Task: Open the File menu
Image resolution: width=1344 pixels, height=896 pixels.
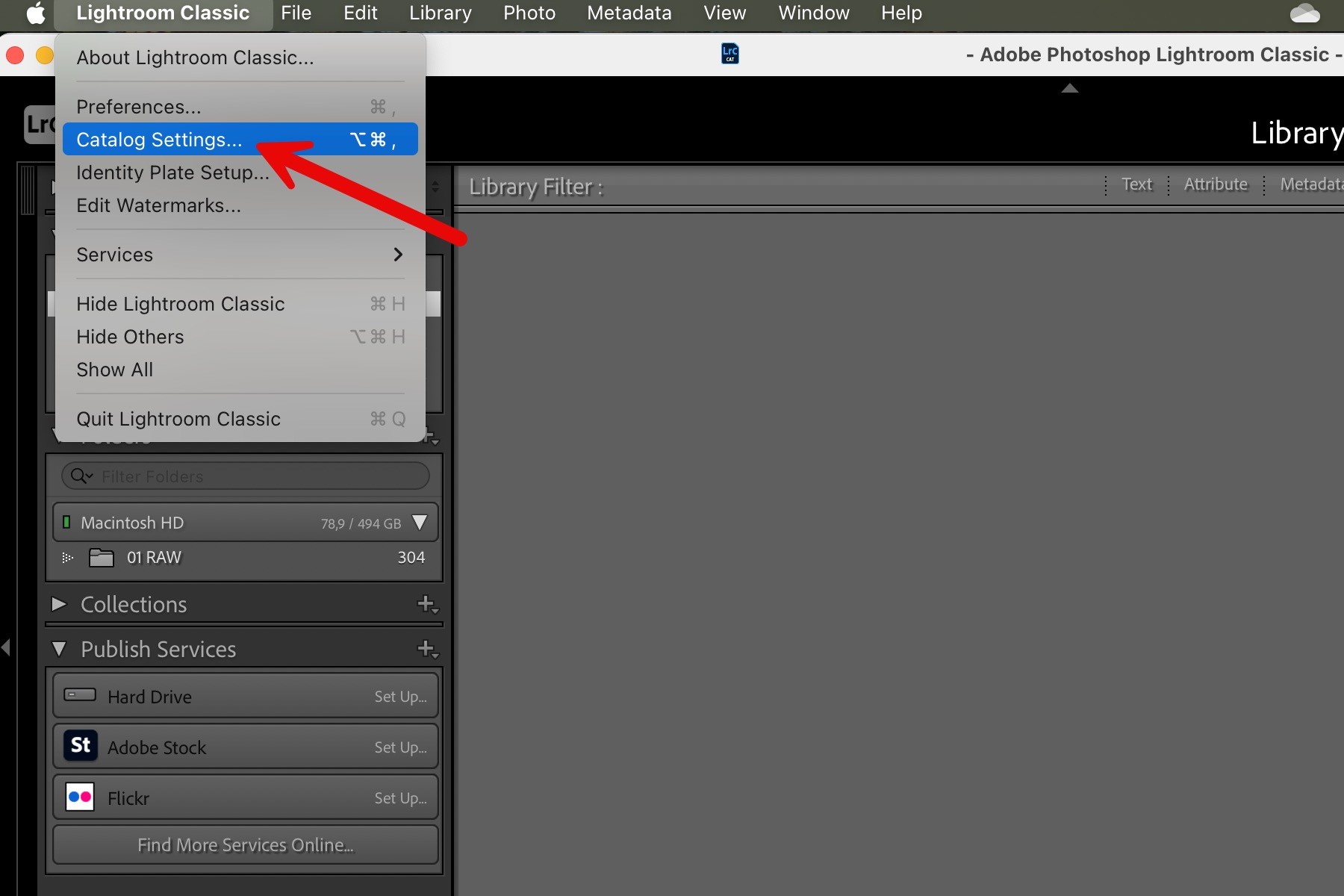Action: (x=296, y=13)
